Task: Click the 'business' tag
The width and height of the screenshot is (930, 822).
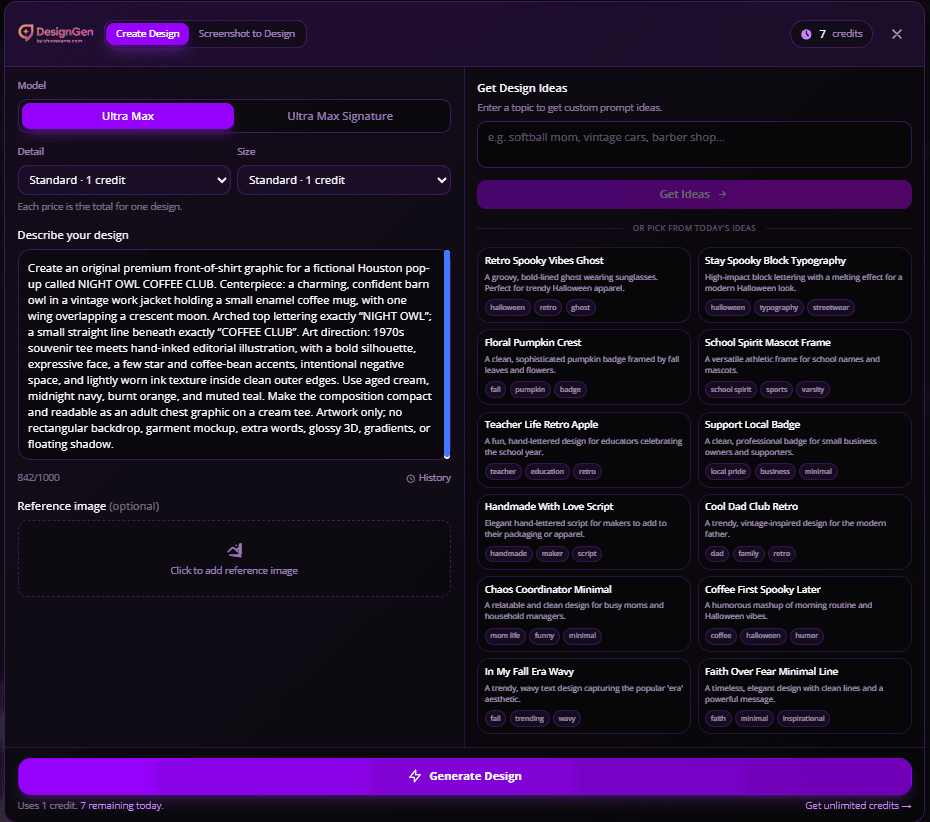Action: coord(775,471)
